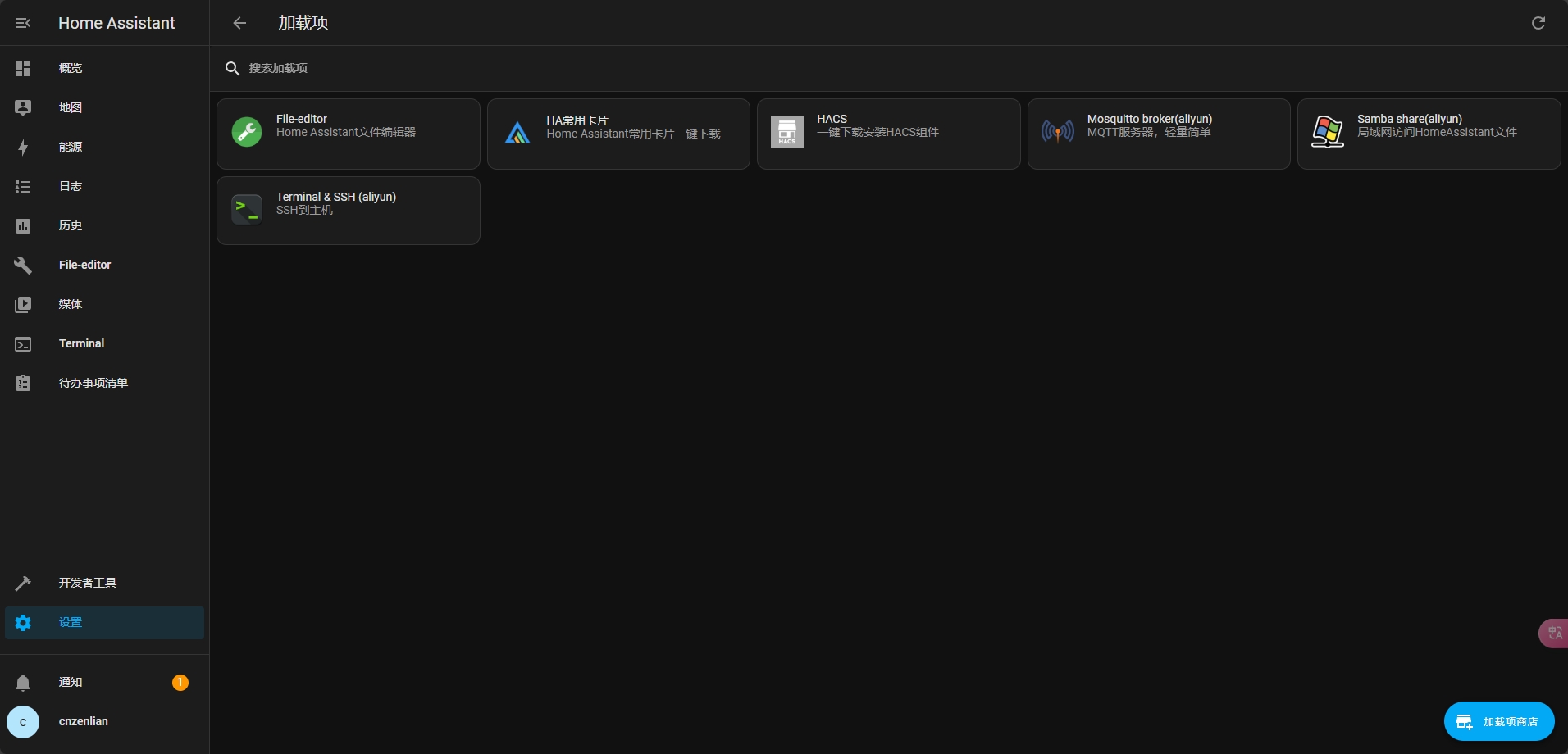1568x754 pixels.
Task: Click the History (历史) chart icon
Action: click(x=23, y=225)
